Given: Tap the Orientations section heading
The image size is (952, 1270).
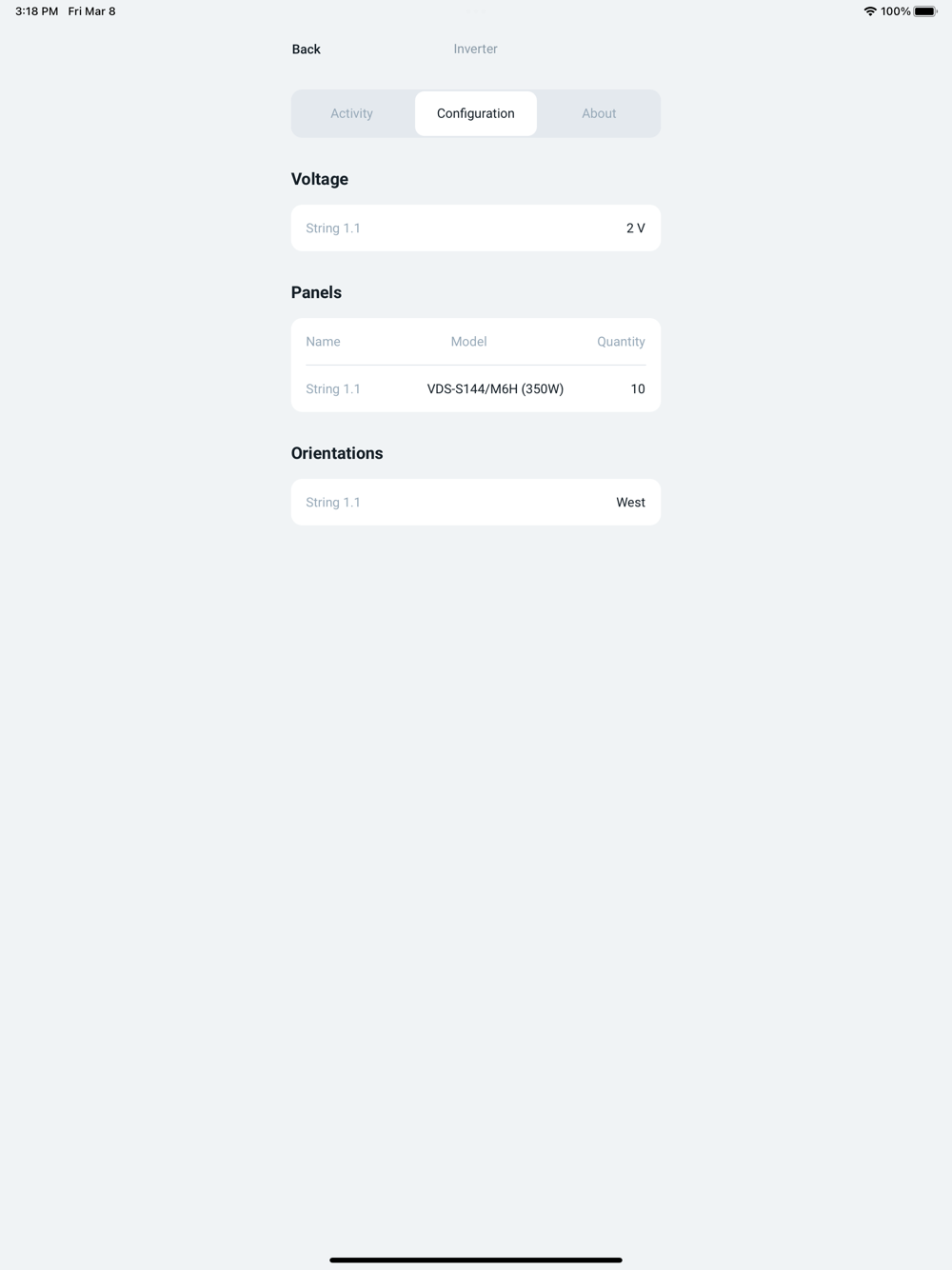Looking at the screenshot, I should 337,453.
